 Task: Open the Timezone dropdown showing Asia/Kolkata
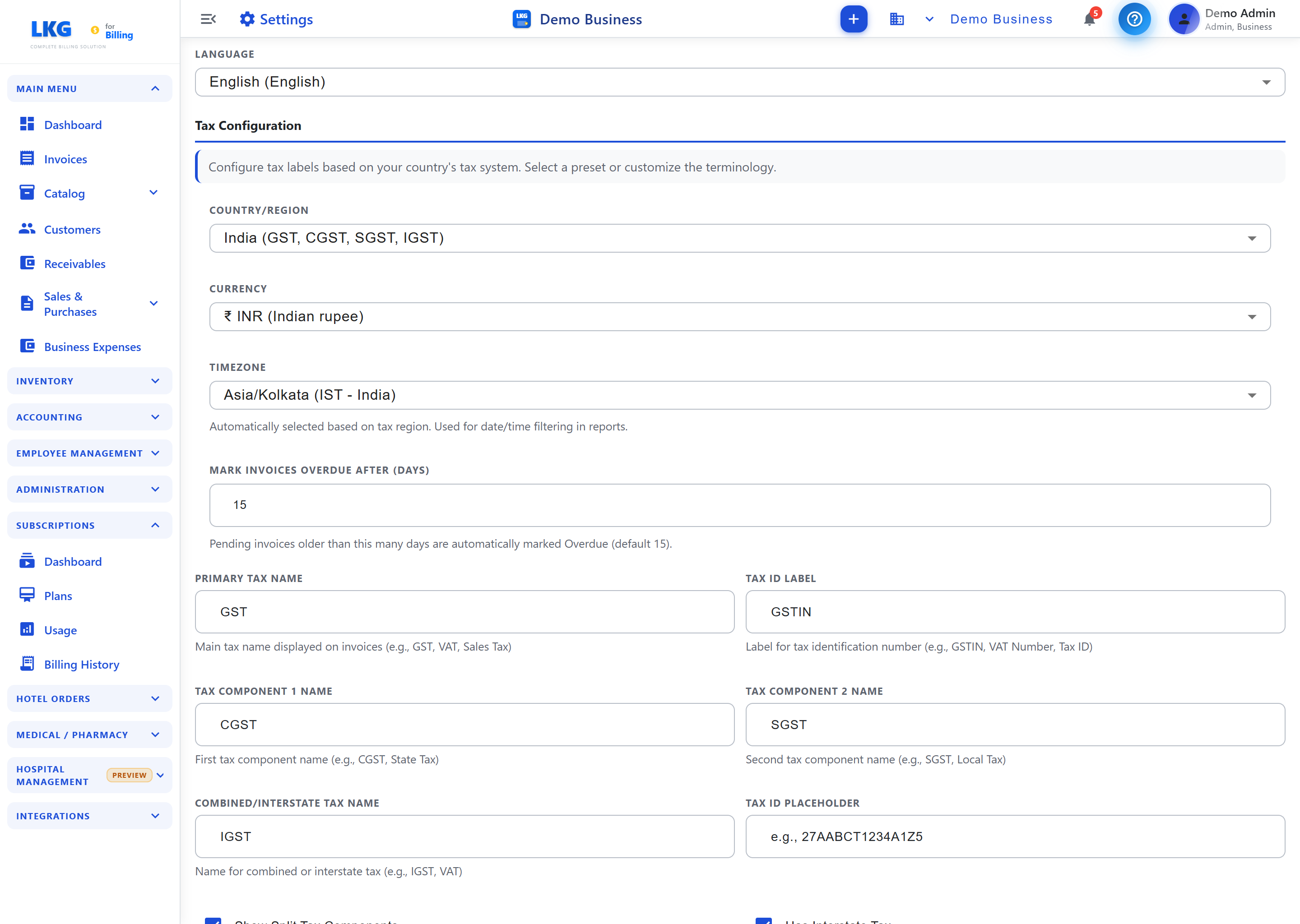point(739,395)
